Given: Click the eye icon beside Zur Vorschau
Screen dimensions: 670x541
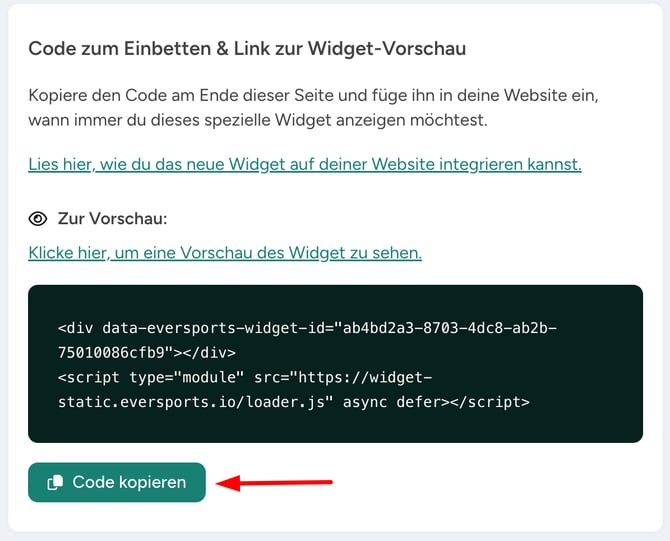Looking at the screenshot, I should pos(38,218).
